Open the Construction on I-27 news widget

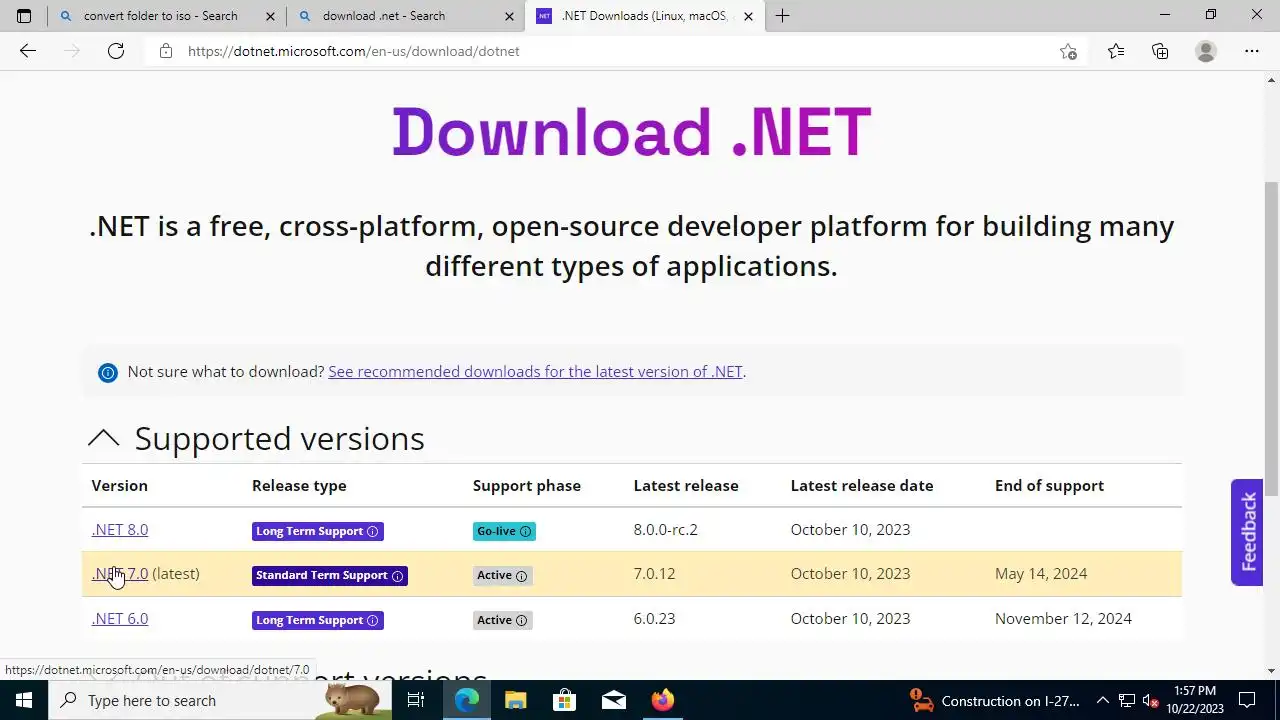click(x=996, y=700)
